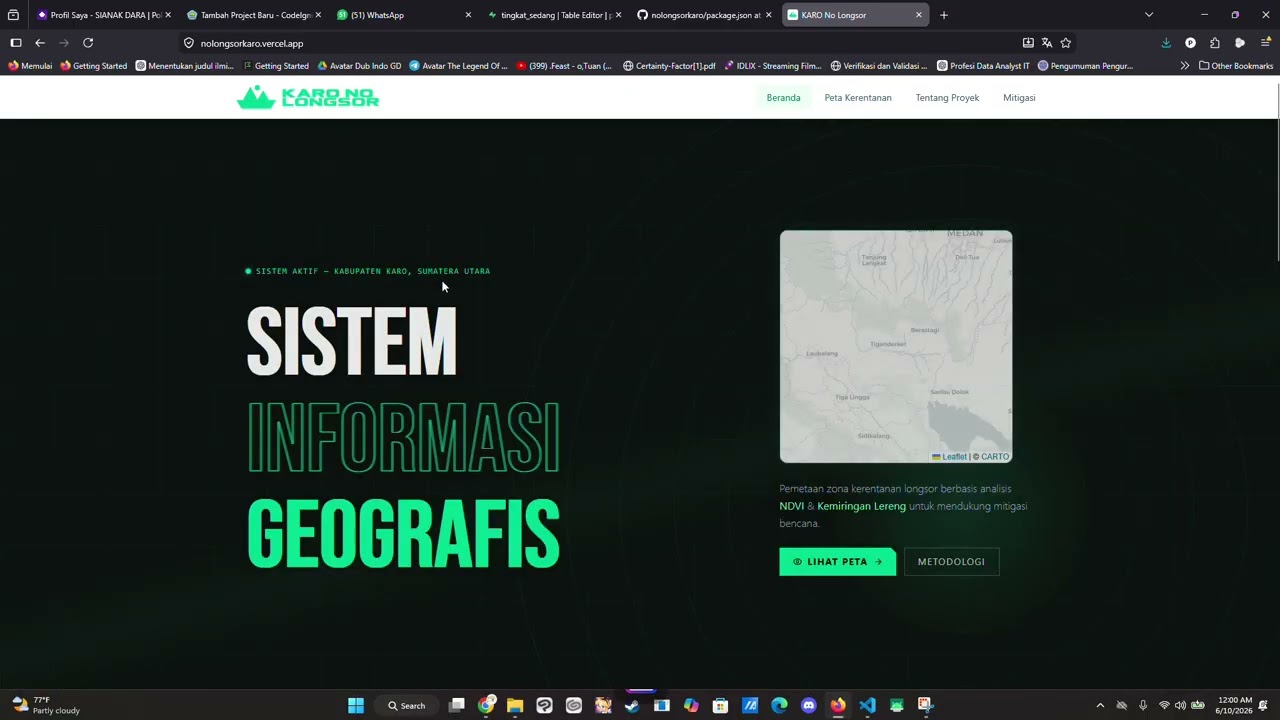Close the KARO No Longsor tab
This screenshot has height=720, width=1280.
tap(919, 15)
